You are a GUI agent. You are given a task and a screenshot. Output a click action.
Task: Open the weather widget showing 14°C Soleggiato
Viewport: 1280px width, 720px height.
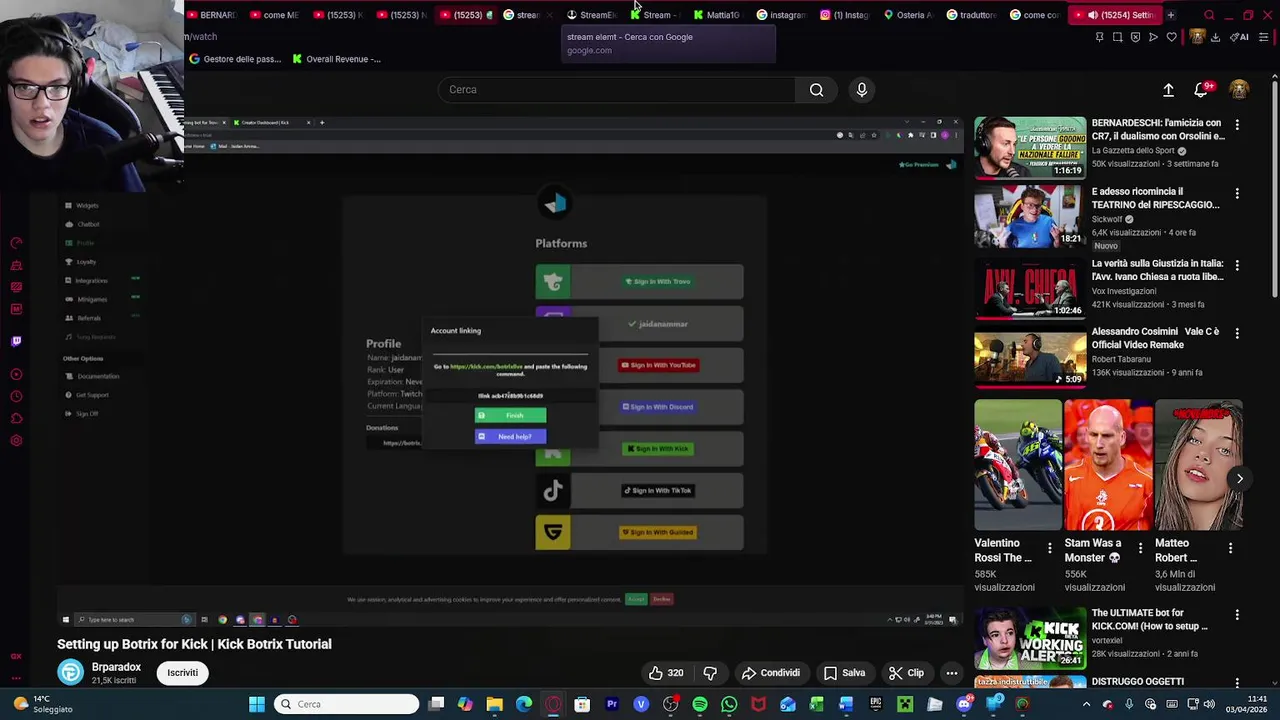[x=42, y=704]
